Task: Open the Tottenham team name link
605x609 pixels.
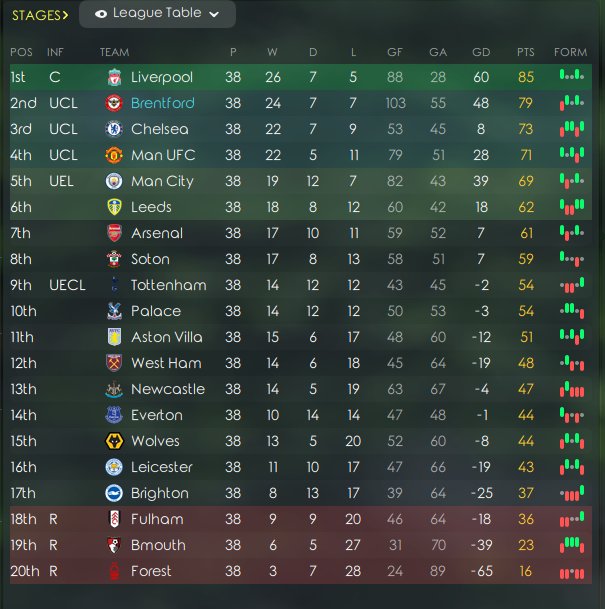Action: (x=169, y=285)
